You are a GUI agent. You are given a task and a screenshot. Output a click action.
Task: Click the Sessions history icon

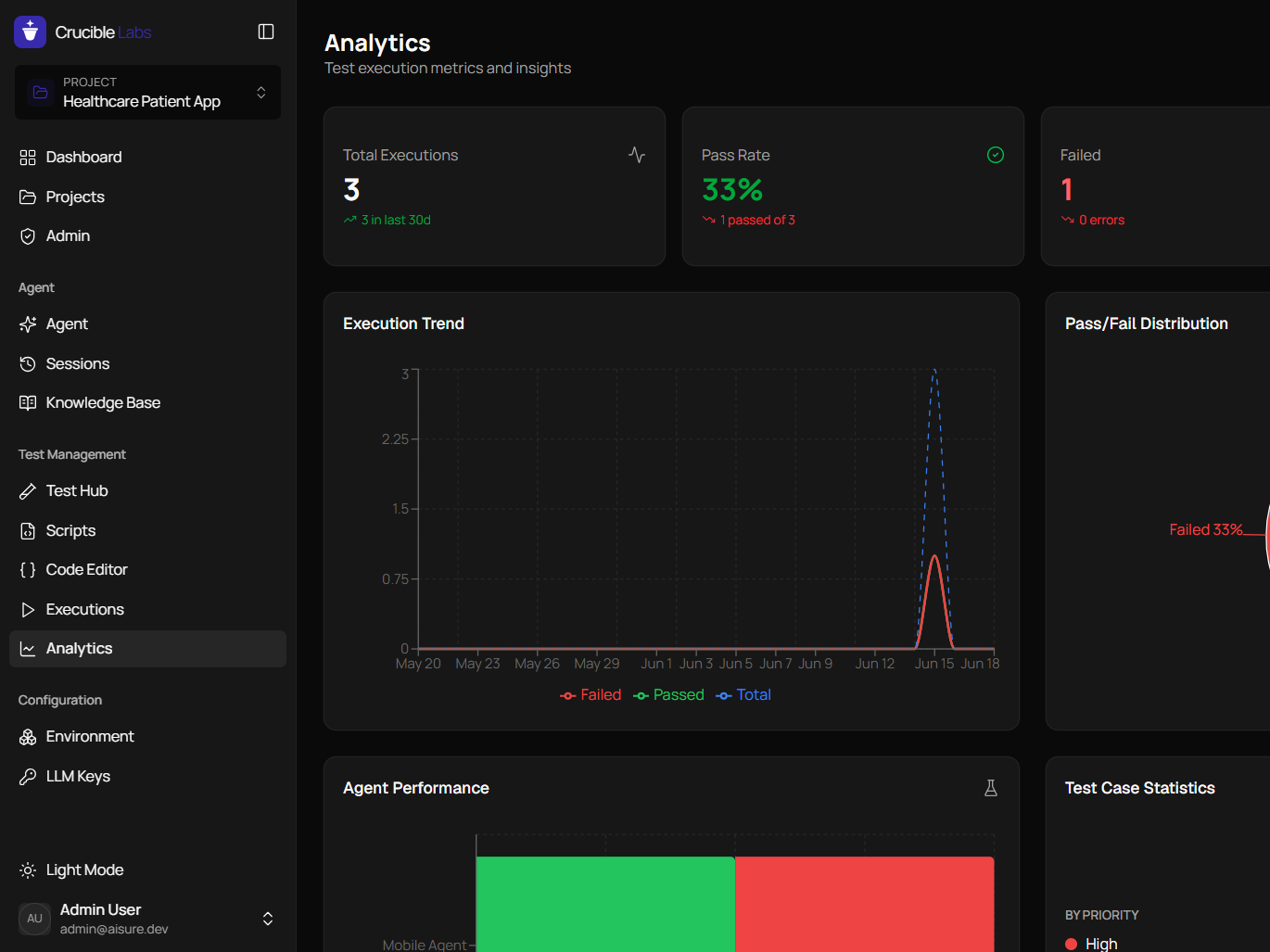pyautogui.click(x=28, y=363)
